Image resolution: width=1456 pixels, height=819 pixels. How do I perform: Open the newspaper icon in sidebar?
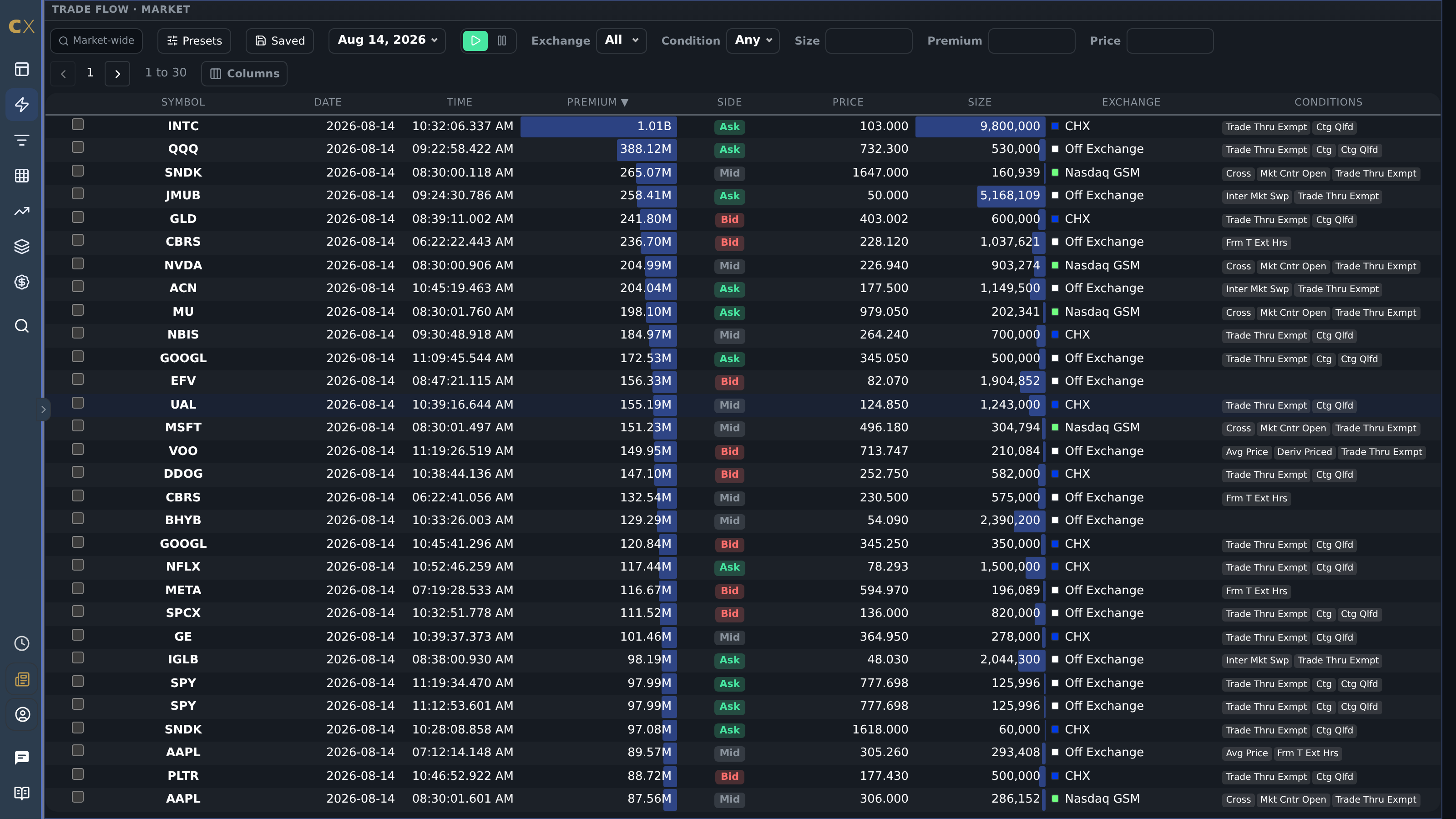click(21, 679)
